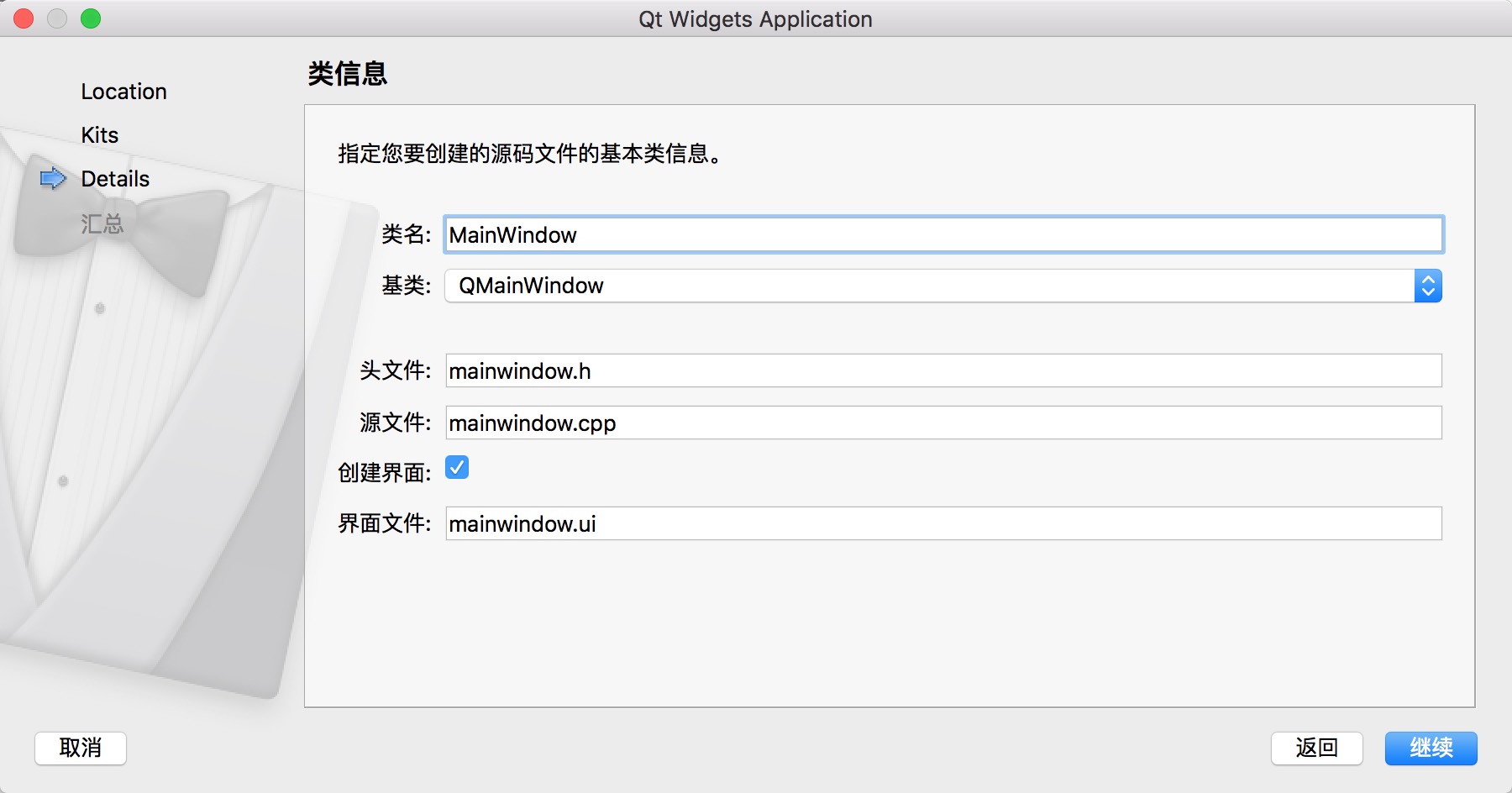Select the 汇总 summary step in sidebar
The width and height of the screenshot is (1512, 793).
pos(102,223)
